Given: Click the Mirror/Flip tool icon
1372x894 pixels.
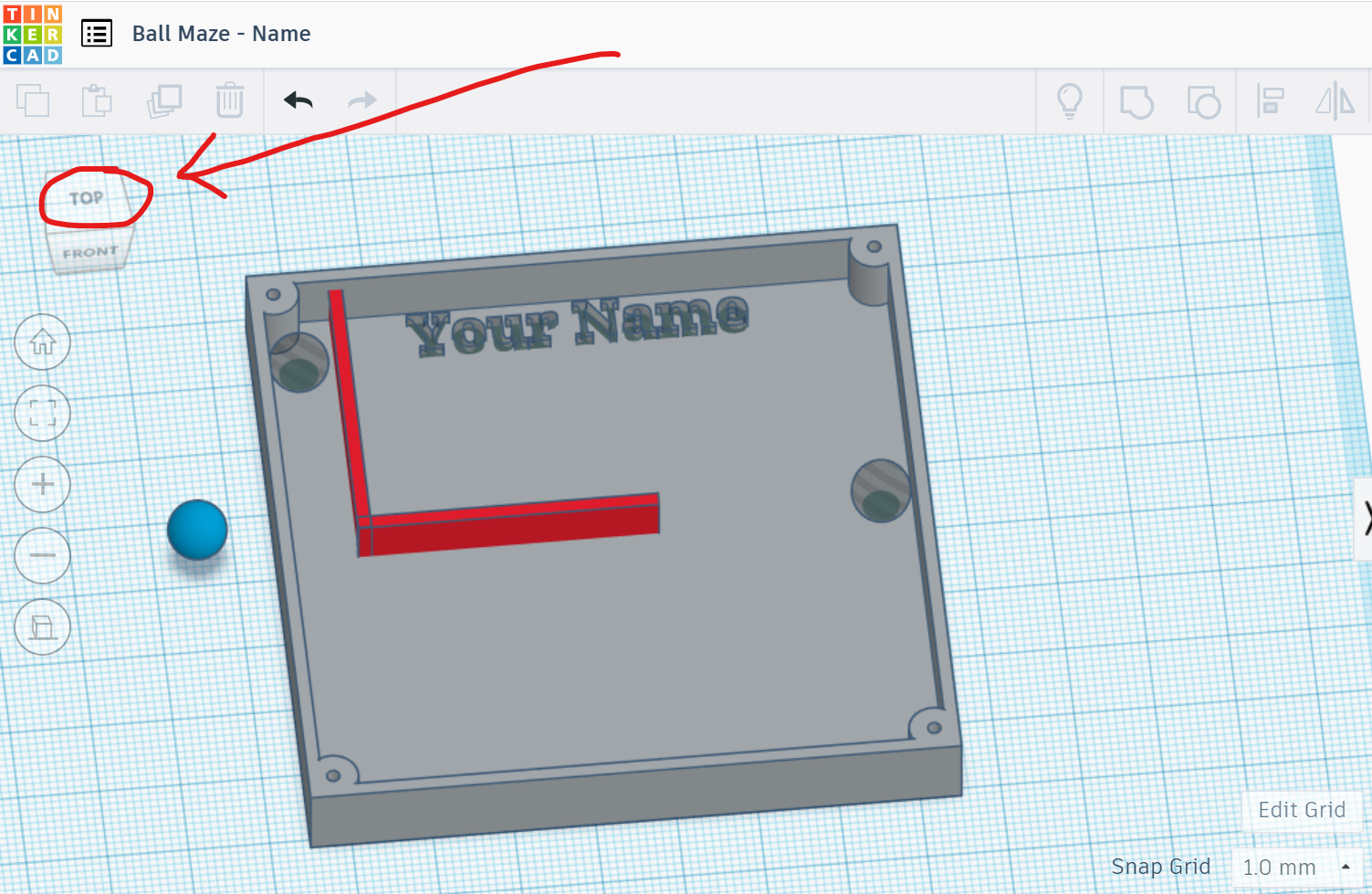Looking at the screenshot, I should pos(1335,101).
